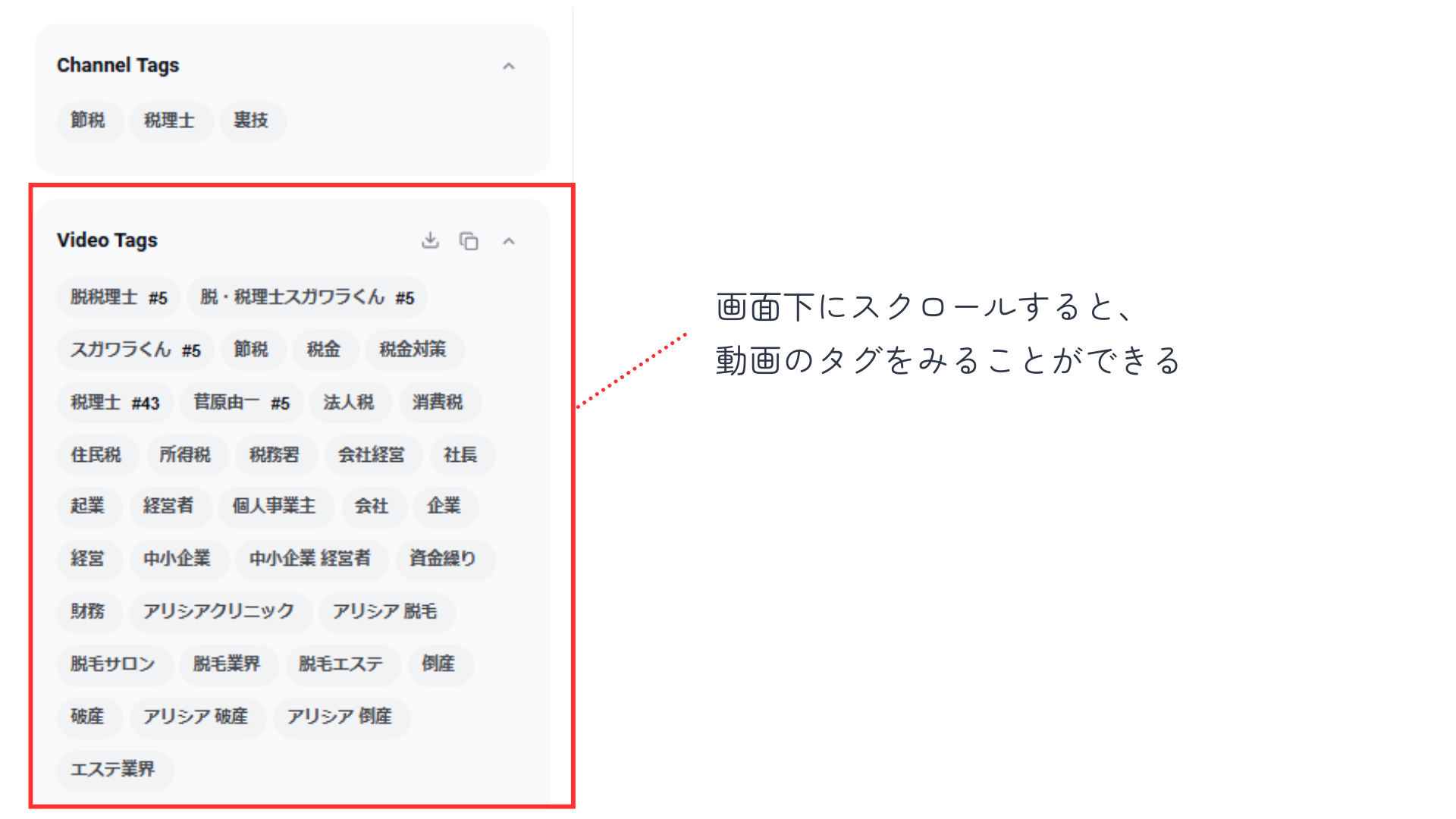Click the 脱毛サロン video tag
Image resolution: width=1456 pixels, height=819 pixels.
[x=113, y=664]
